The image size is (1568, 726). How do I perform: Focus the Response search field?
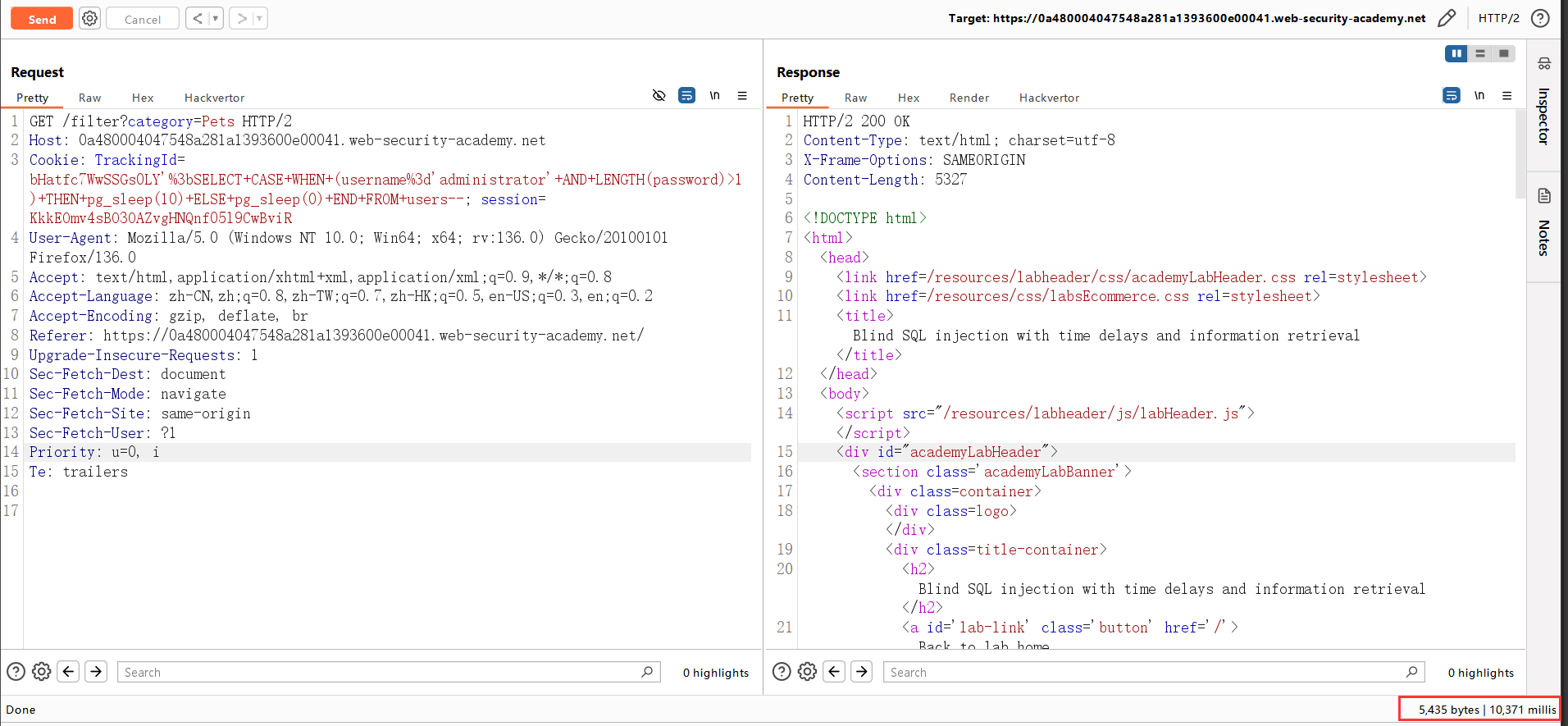1154,672
